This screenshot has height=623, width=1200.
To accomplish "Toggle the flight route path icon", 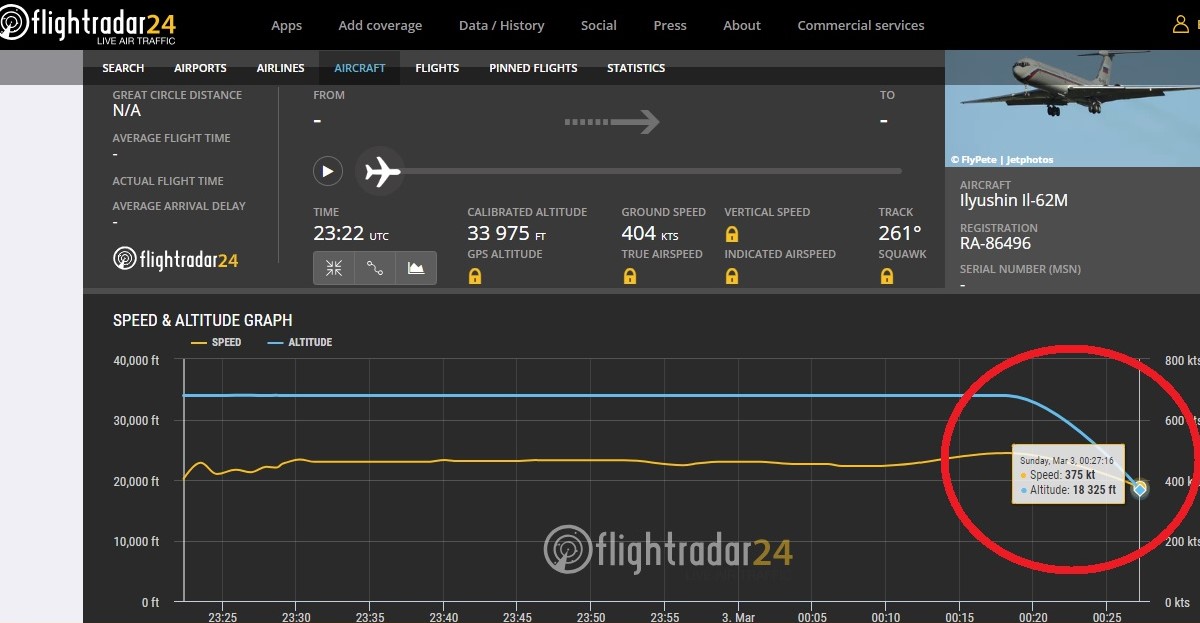I will [x=375, y=268].
